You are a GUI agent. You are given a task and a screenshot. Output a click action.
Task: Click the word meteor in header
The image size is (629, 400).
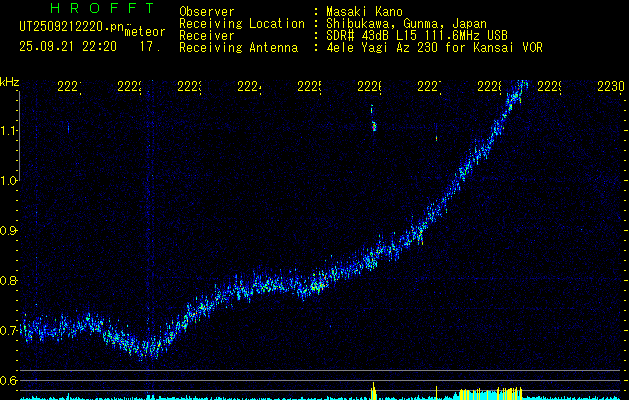145,32
